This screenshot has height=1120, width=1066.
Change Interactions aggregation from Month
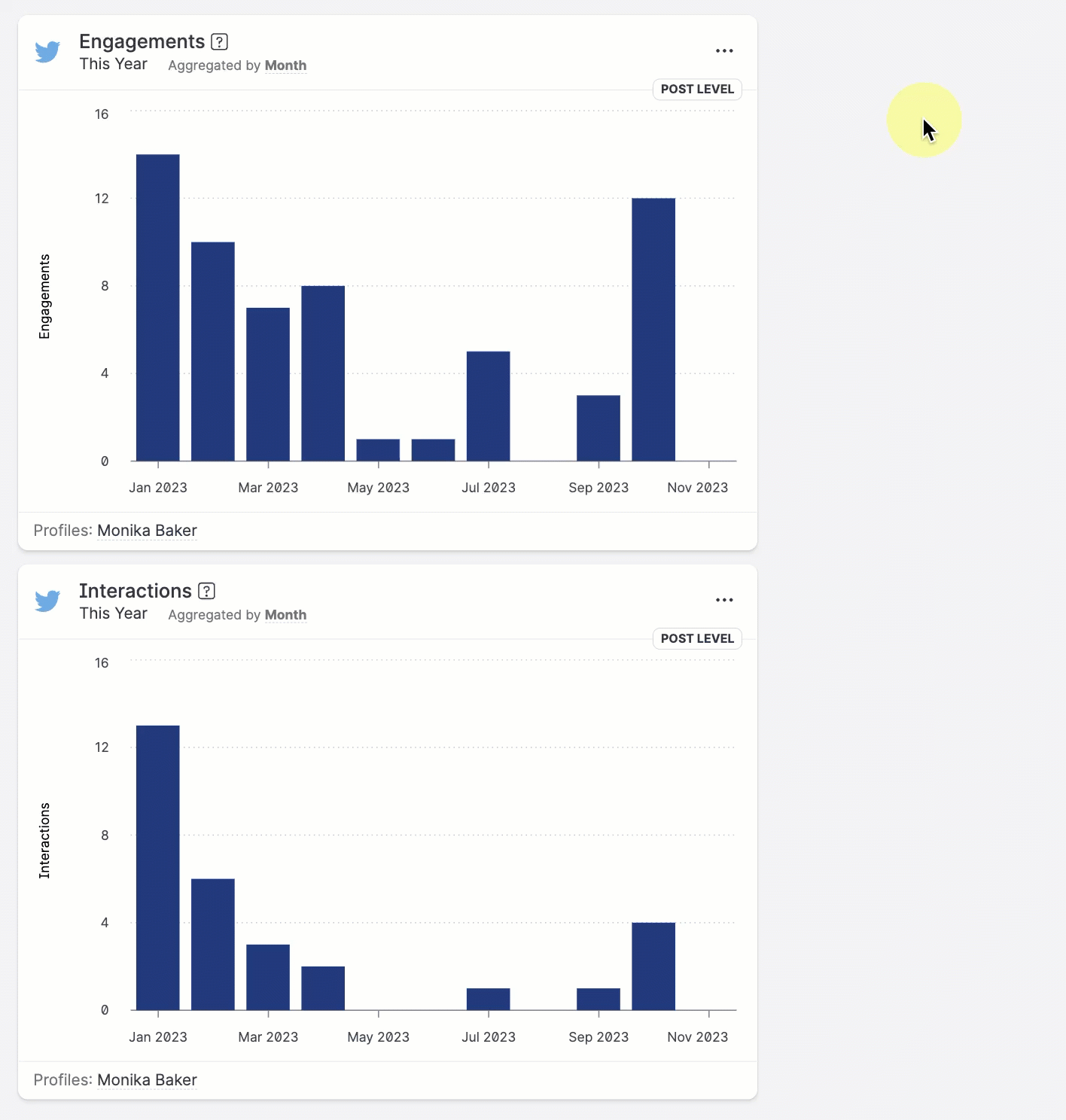pyautogui.click(x=285, y=615)
